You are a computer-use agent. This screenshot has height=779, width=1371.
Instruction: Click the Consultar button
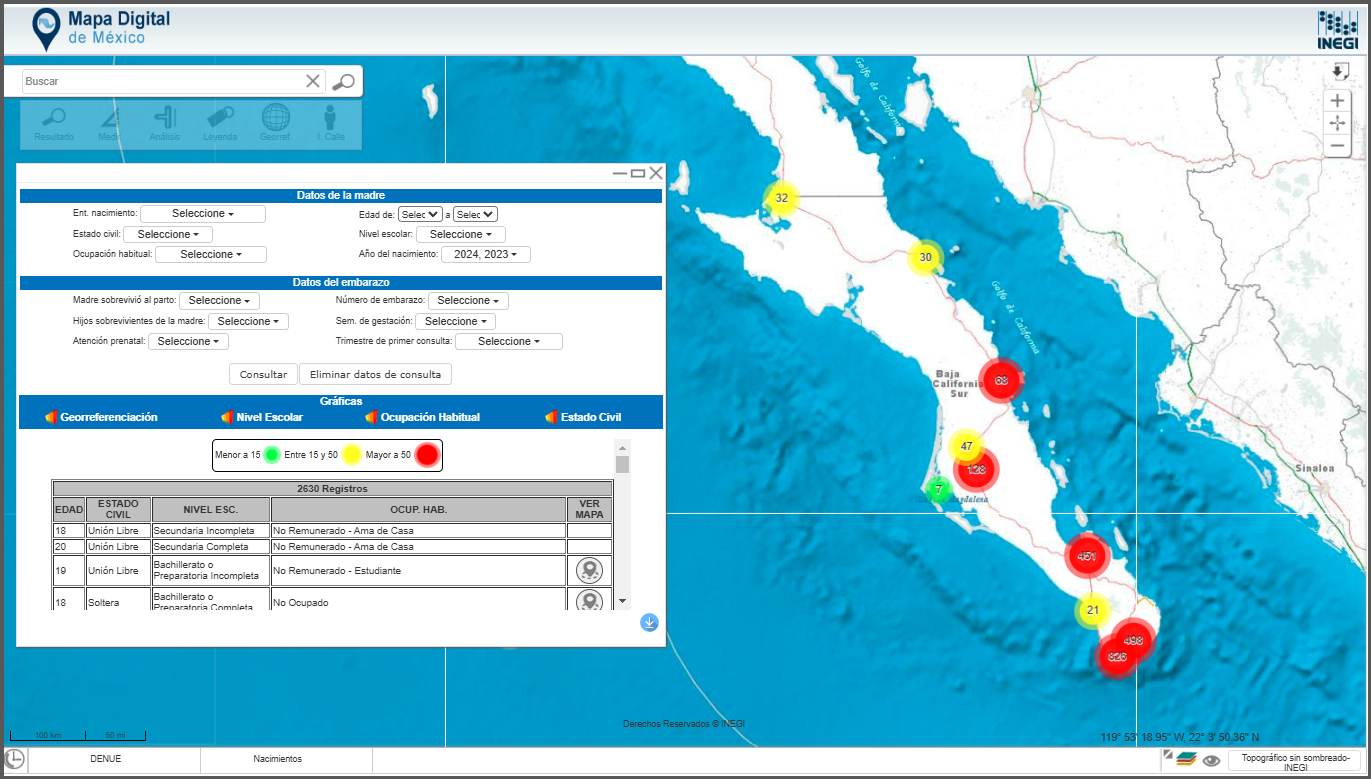point(263,374)
